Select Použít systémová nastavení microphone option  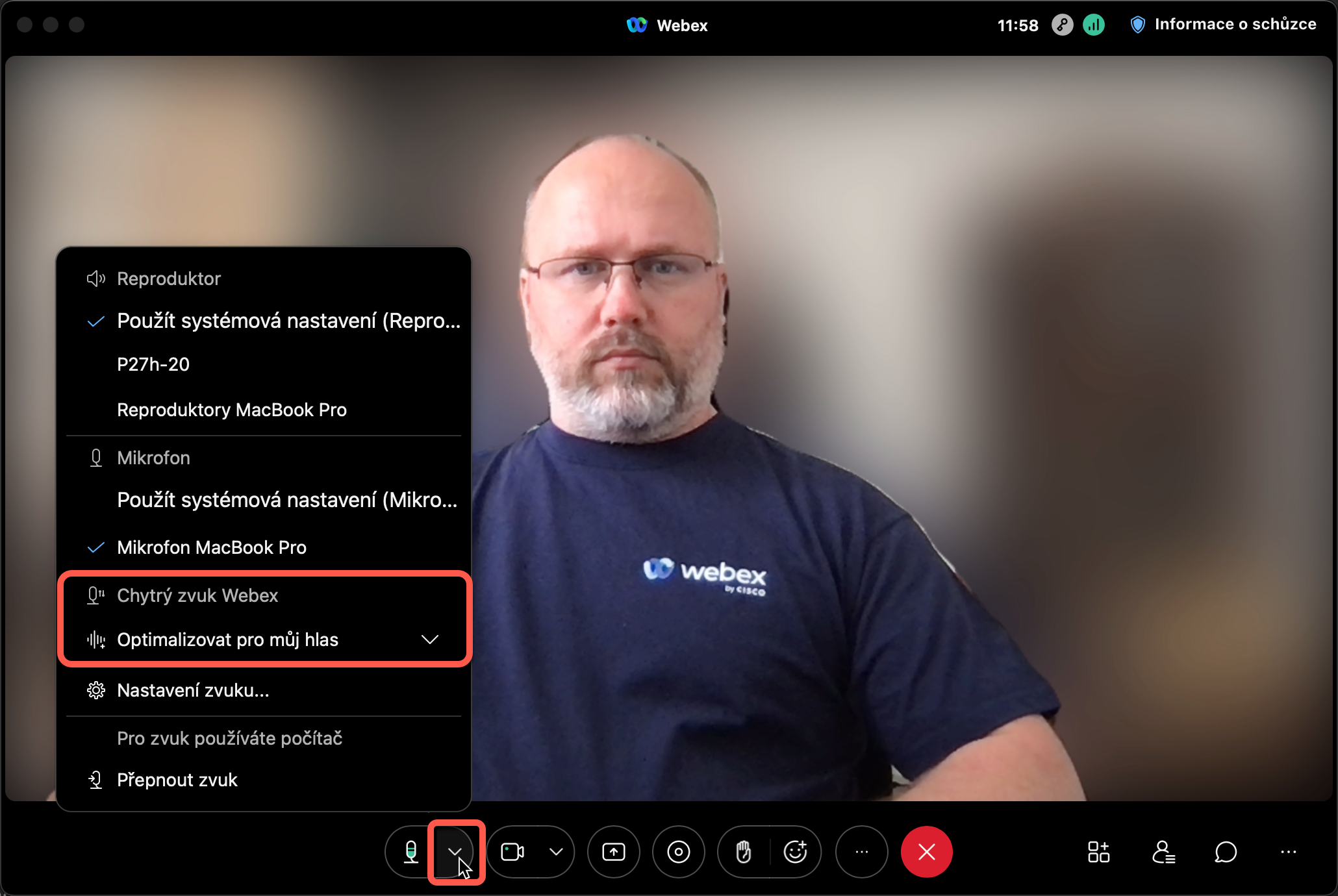[264, 500]
